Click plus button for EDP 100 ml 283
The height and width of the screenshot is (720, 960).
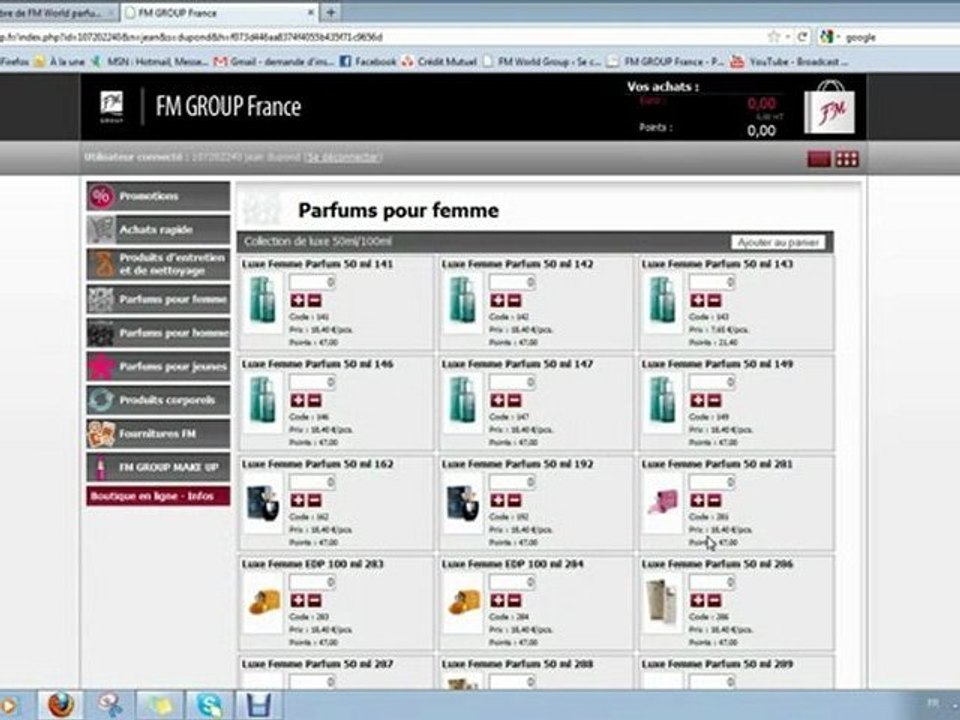click(x=298, y=601)
